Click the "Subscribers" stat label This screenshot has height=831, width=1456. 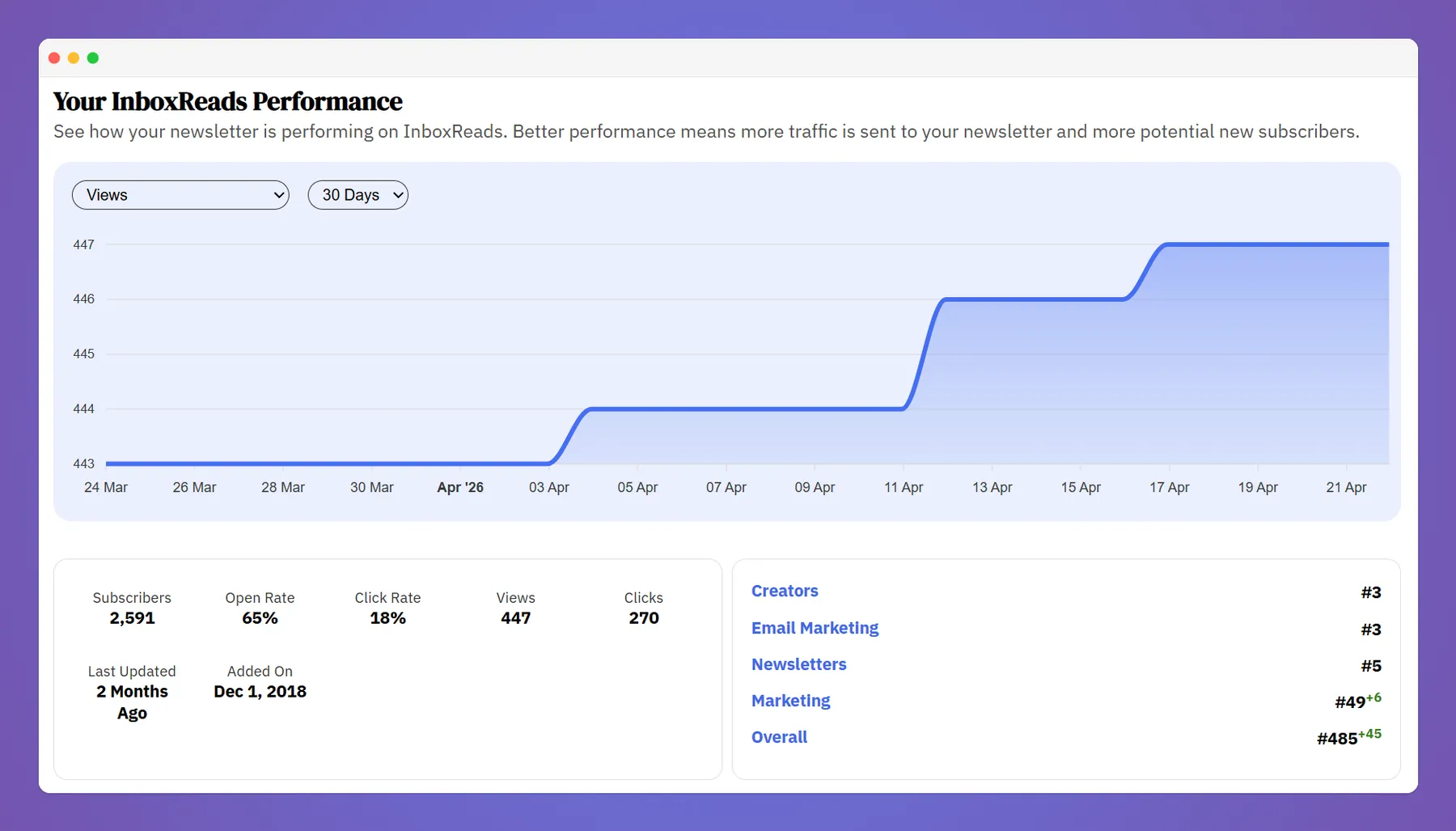point(132,598)
